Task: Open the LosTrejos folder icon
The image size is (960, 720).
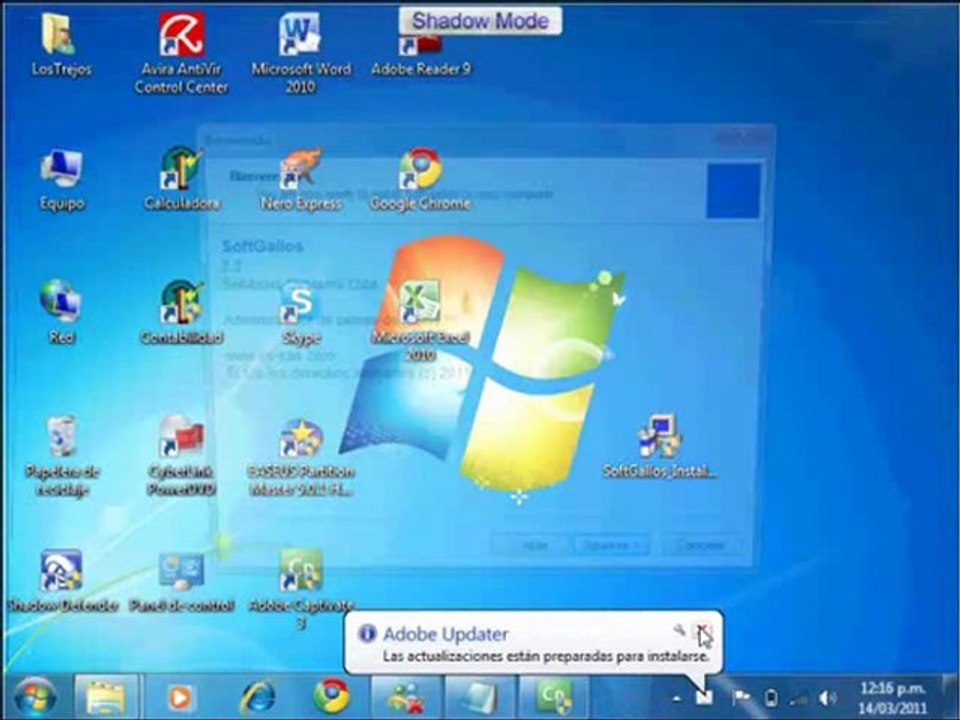Action: (61, 44)
